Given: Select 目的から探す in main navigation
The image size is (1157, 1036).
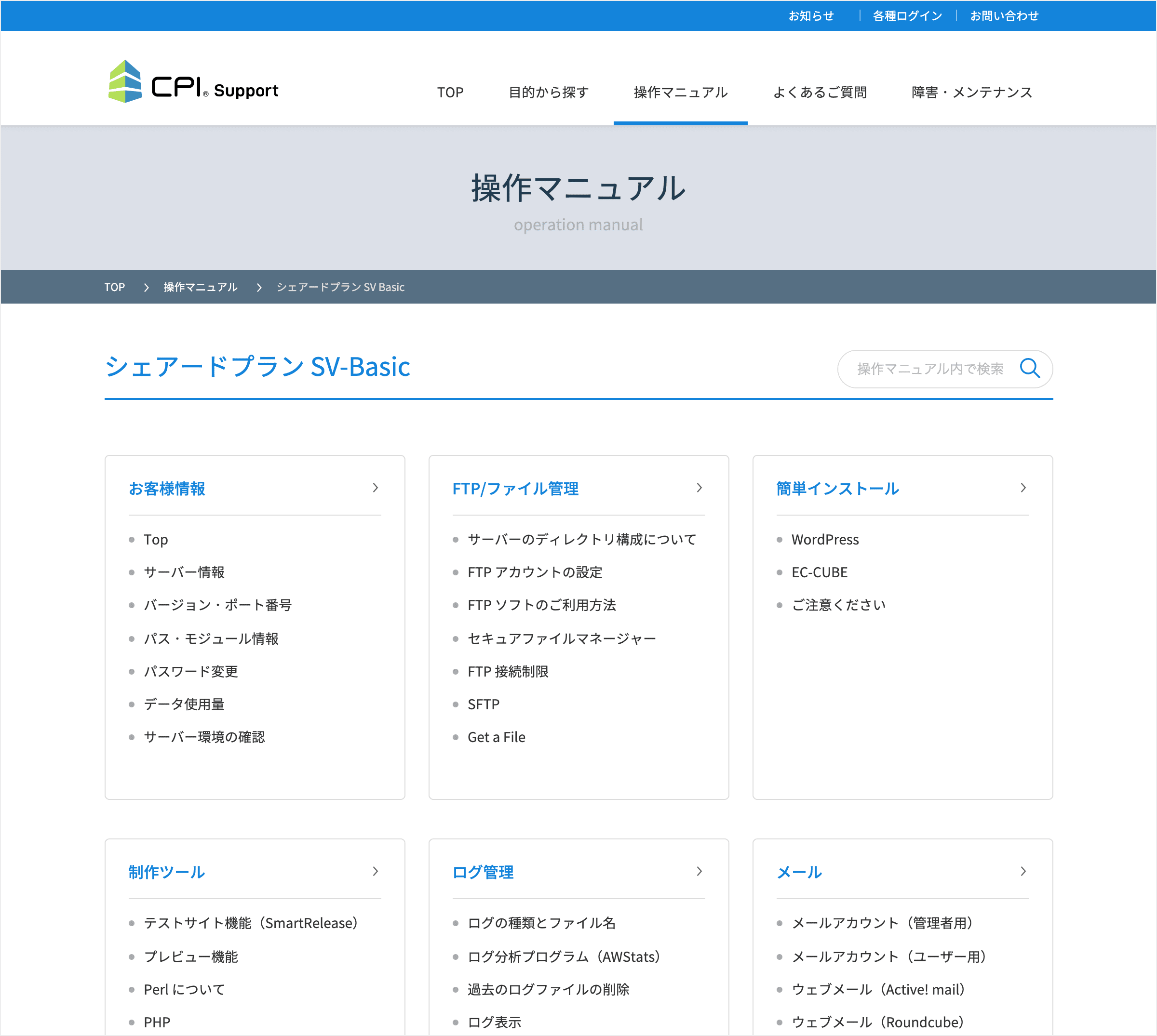Looking at the screenshot, I should tap(548, 92).
